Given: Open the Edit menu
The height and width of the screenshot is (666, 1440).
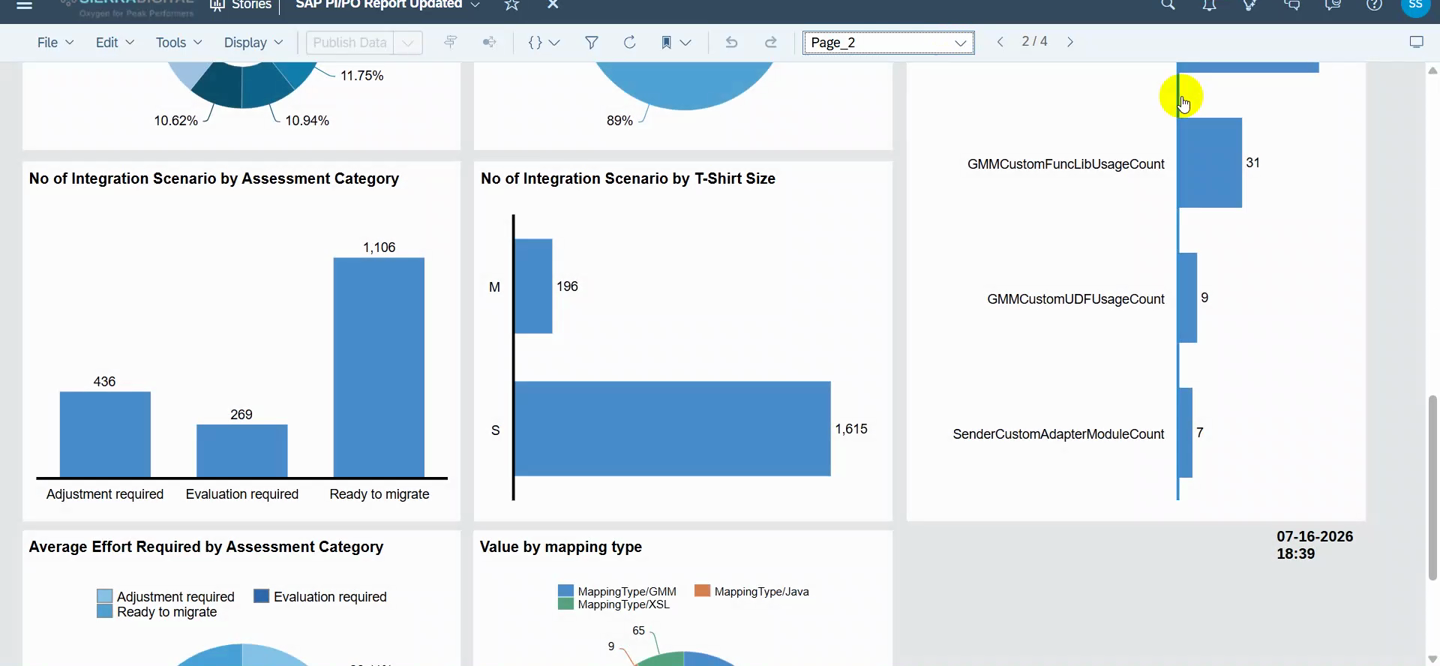Looking at the screenshot, I should coord(114,42).
